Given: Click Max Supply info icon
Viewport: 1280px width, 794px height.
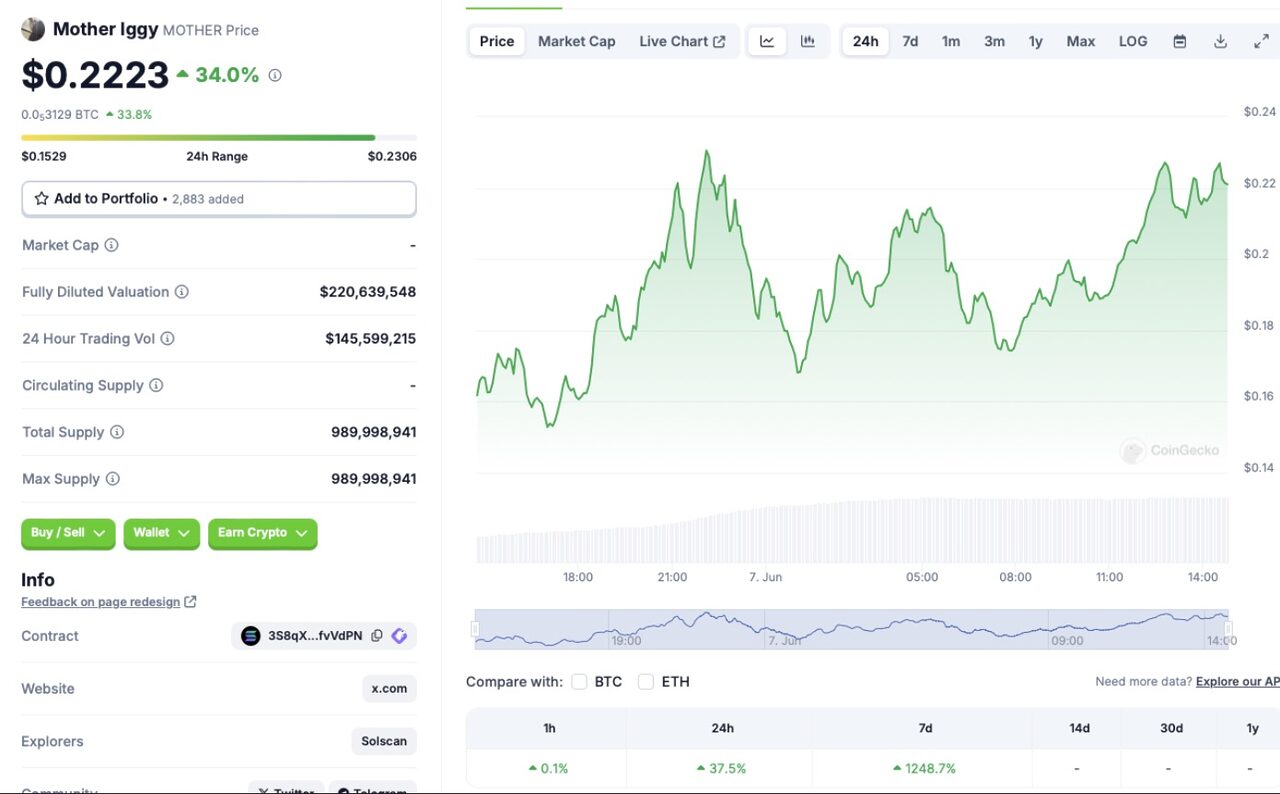Looking at the screenshot, I should (x=113, y=479).
